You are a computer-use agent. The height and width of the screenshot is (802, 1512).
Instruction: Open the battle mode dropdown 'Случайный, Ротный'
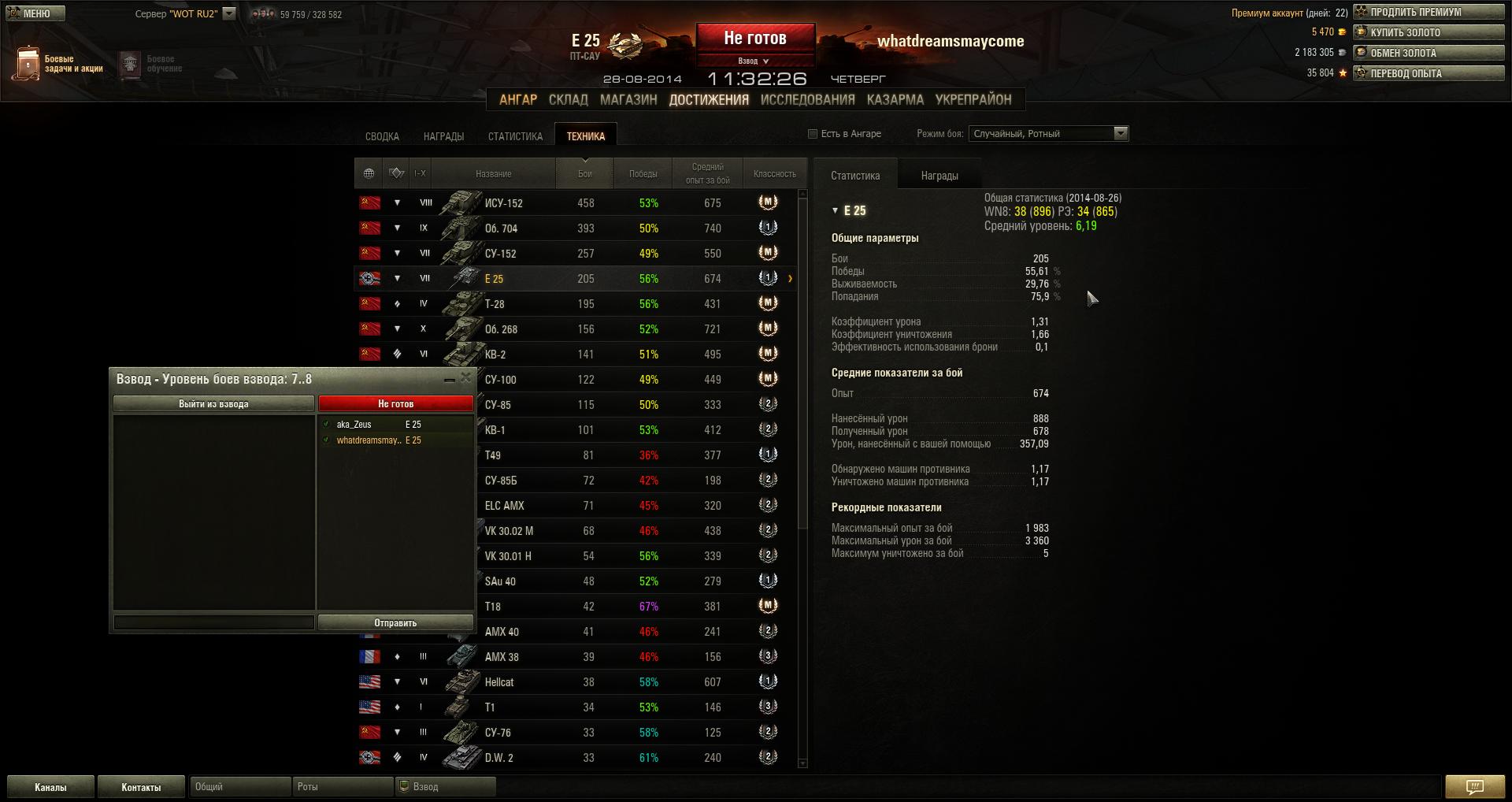[x=1048, y=134]
